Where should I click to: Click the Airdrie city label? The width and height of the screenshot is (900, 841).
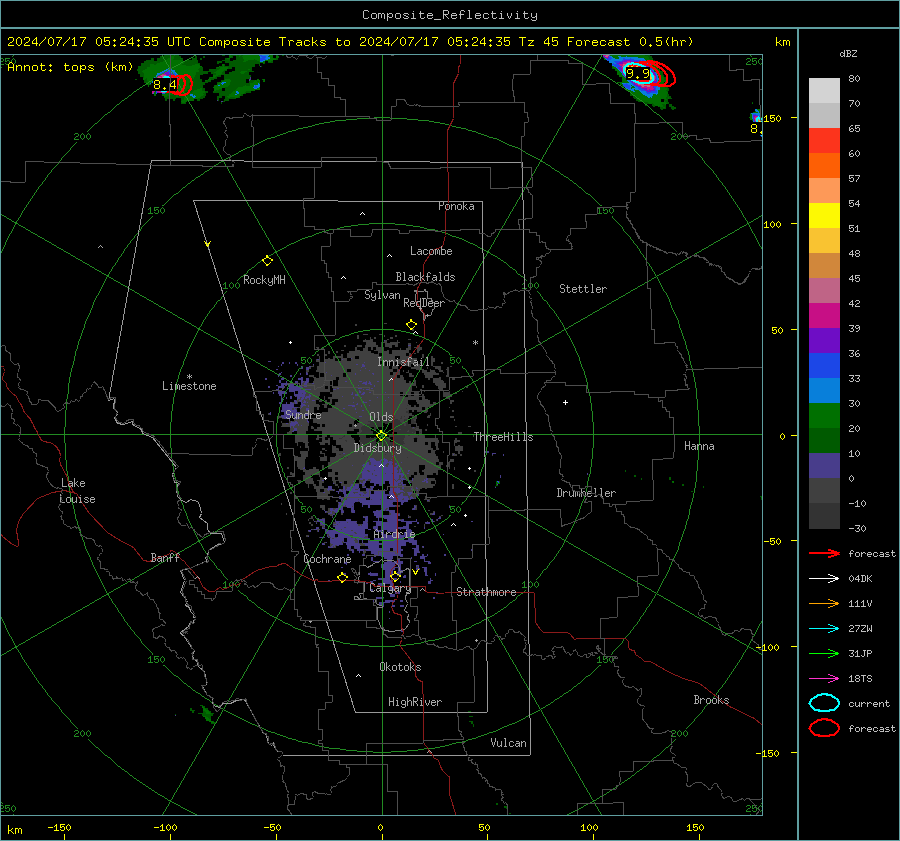point(394,534)
